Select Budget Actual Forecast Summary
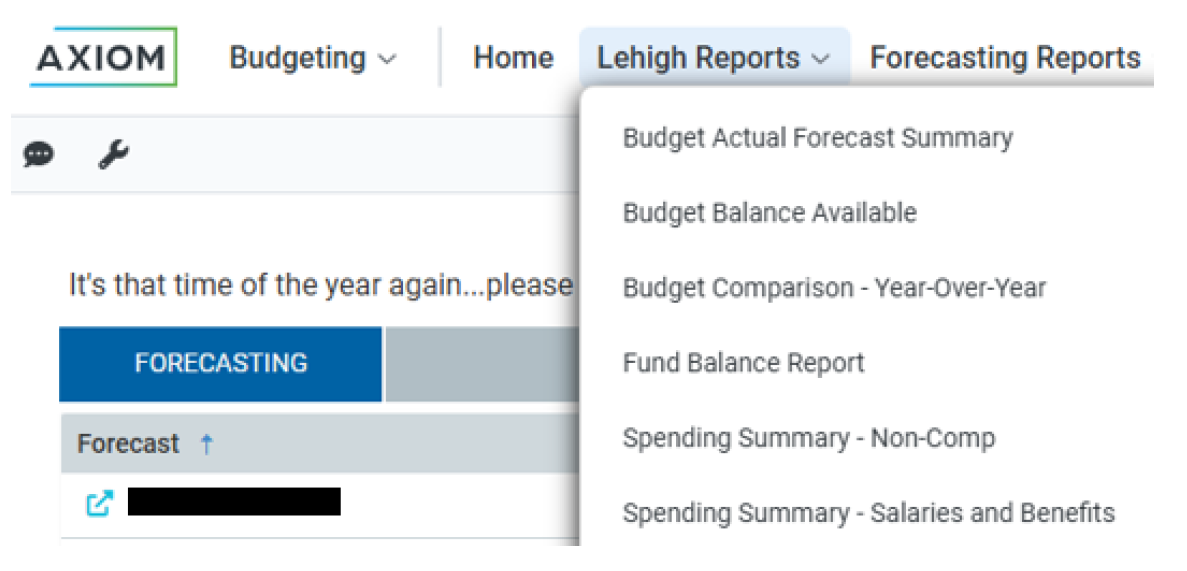 tap(817, 138)
